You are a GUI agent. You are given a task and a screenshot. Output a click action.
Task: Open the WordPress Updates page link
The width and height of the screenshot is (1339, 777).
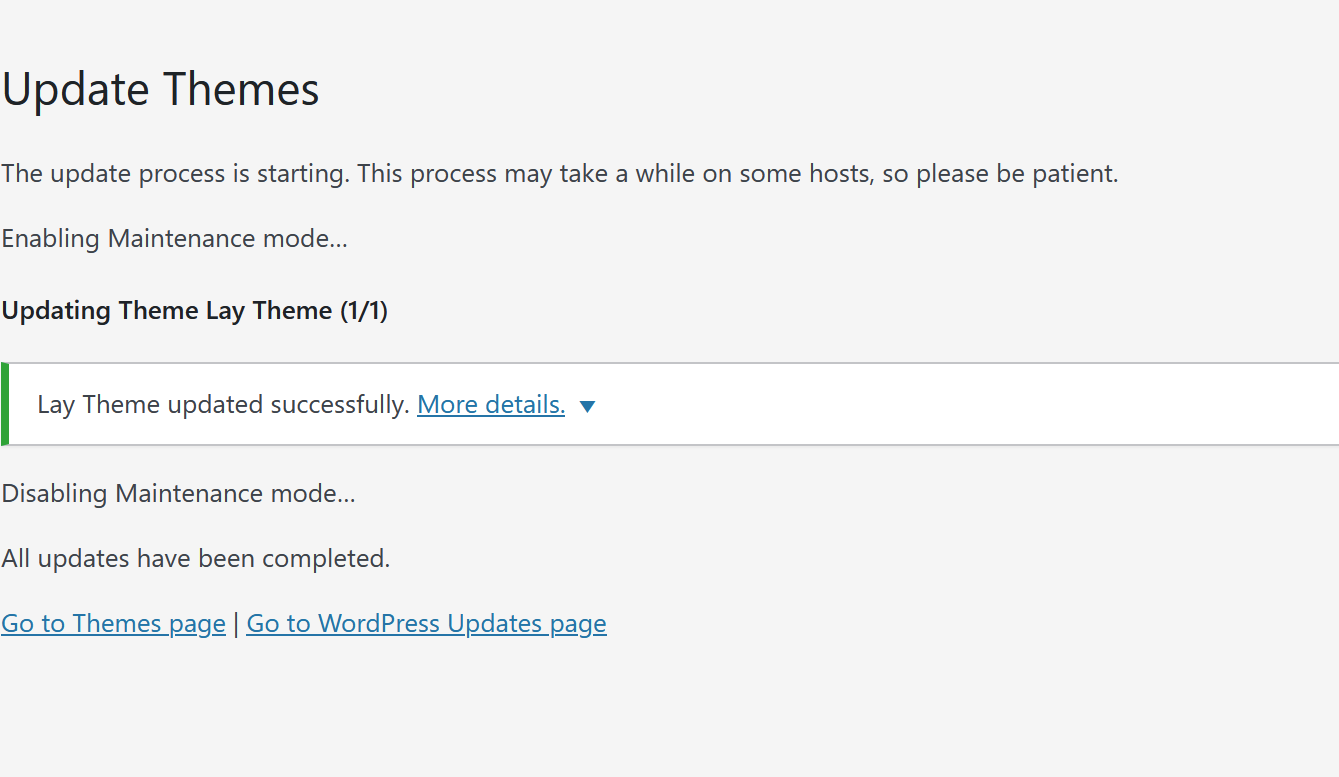pyautogui.click(x=426, y=624)
